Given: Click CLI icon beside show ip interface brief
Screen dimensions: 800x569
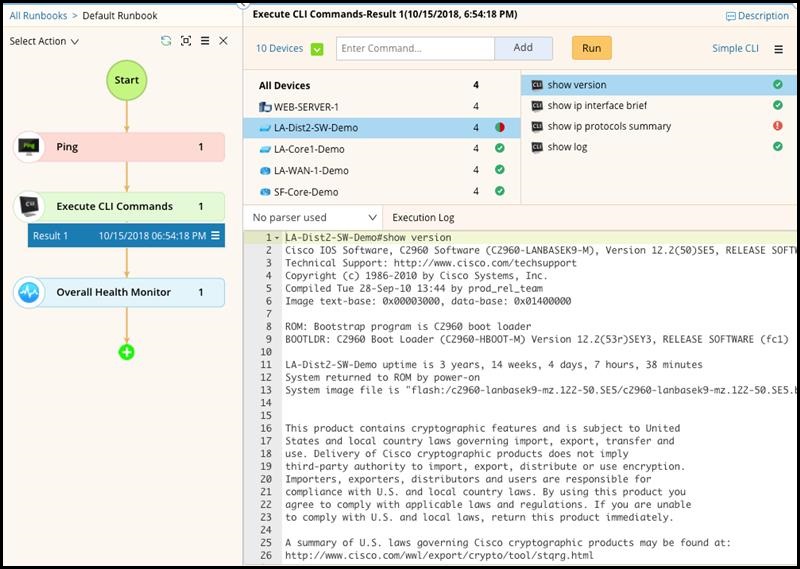Looking at the screenshot, I should [x=537, y=106].
